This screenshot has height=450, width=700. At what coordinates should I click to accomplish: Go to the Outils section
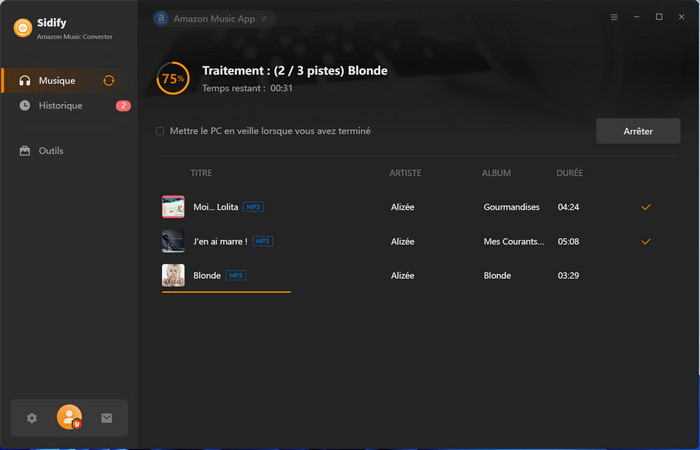pyautogui.click(x=51, y=151)
